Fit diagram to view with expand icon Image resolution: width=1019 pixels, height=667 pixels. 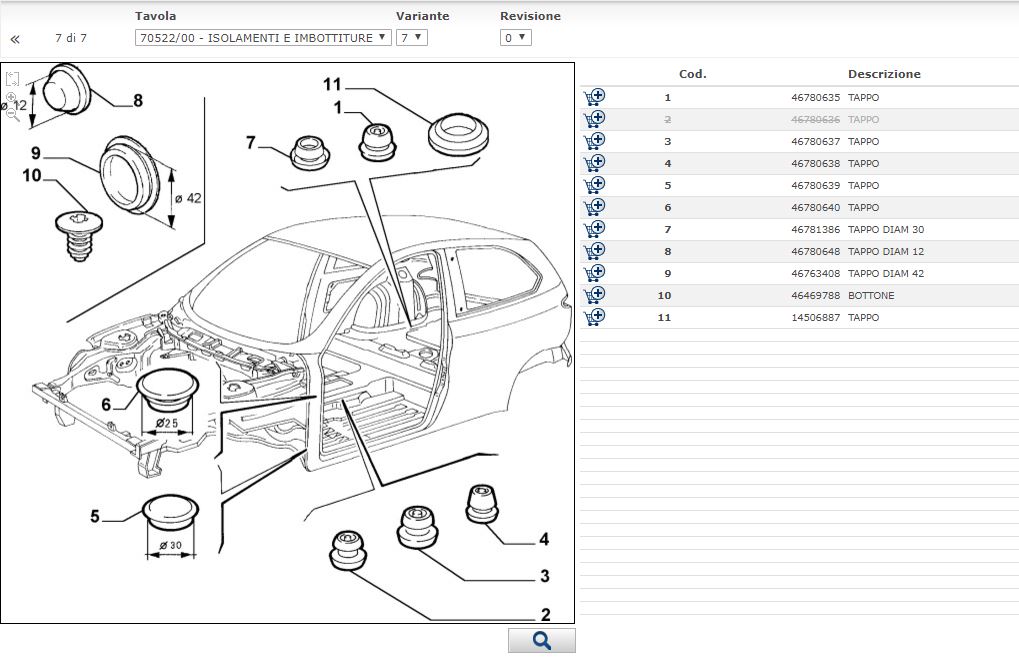click(x=12, y=79)
